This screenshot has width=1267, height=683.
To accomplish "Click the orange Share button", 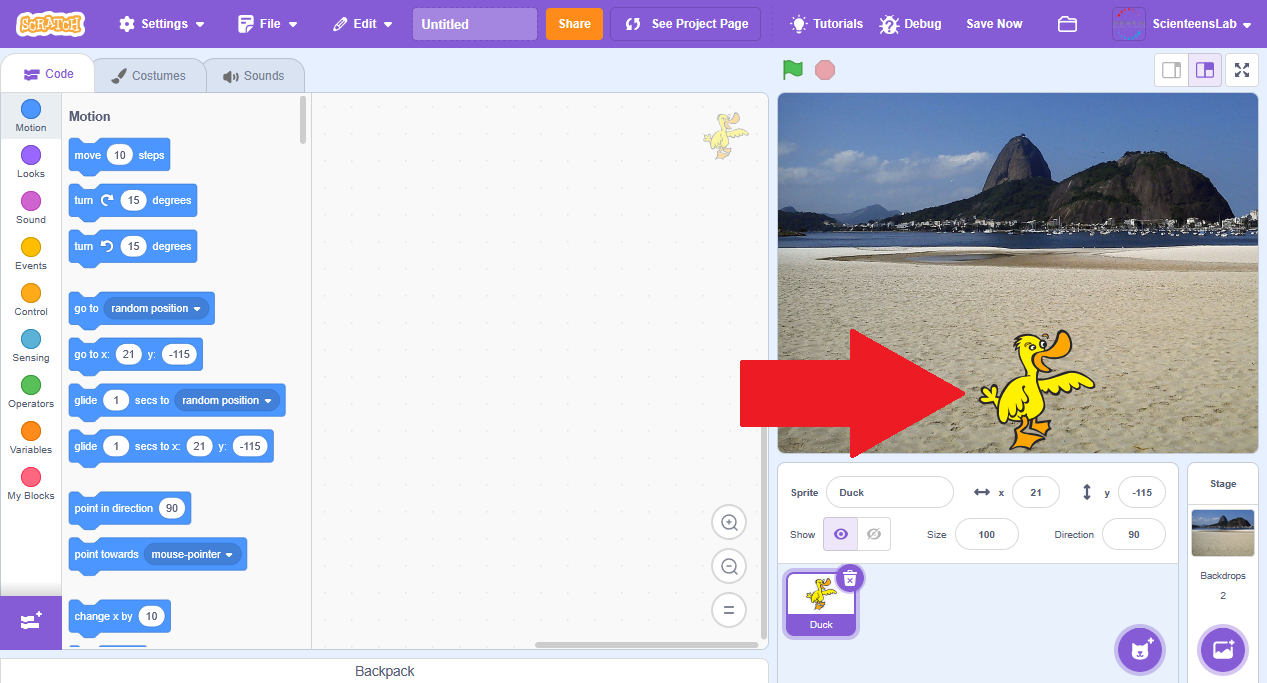I will tap(574, 24).
